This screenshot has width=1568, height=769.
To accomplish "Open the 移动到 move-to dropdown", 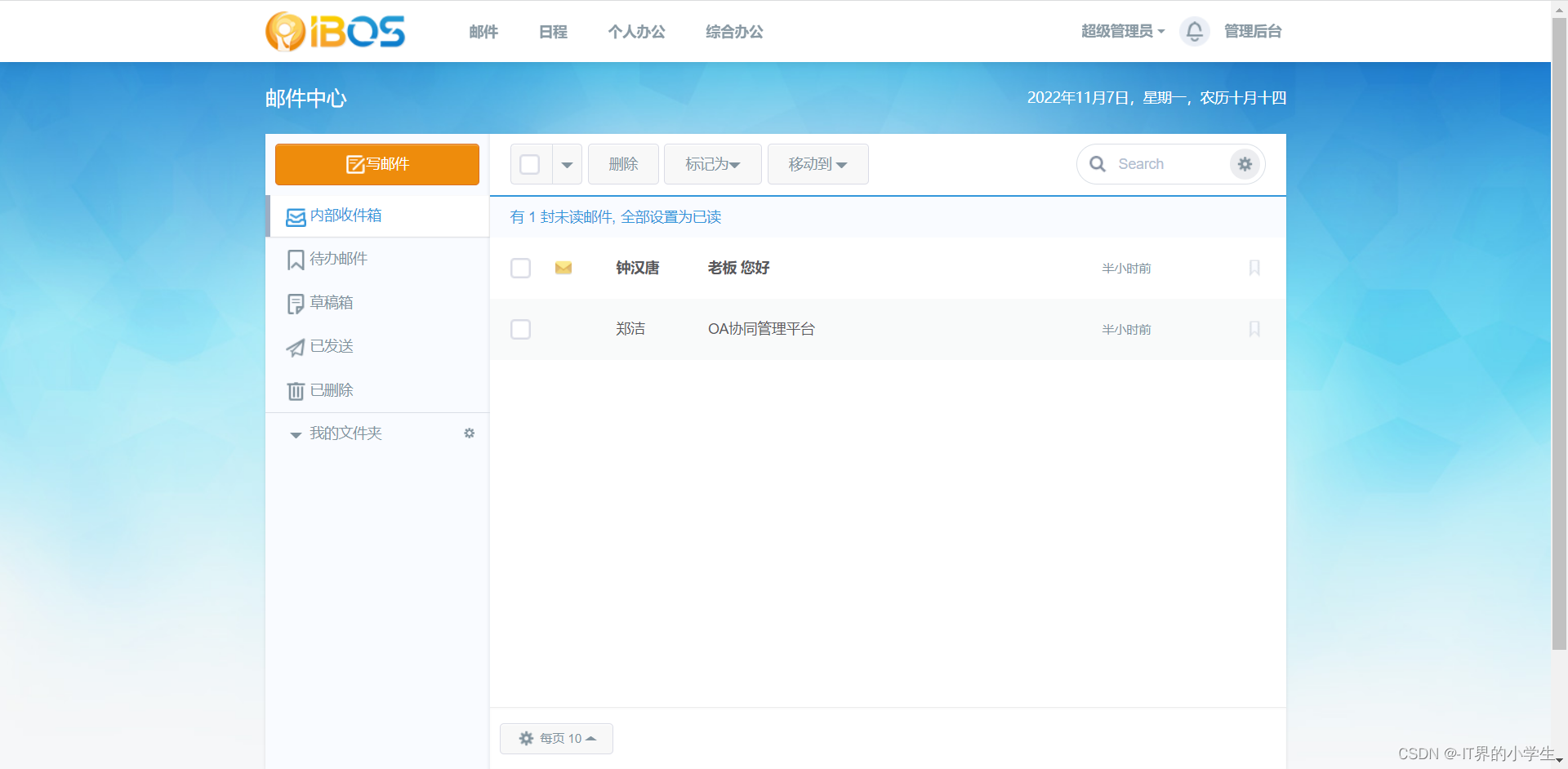I will pyautogui.click(x=817, y=163).
